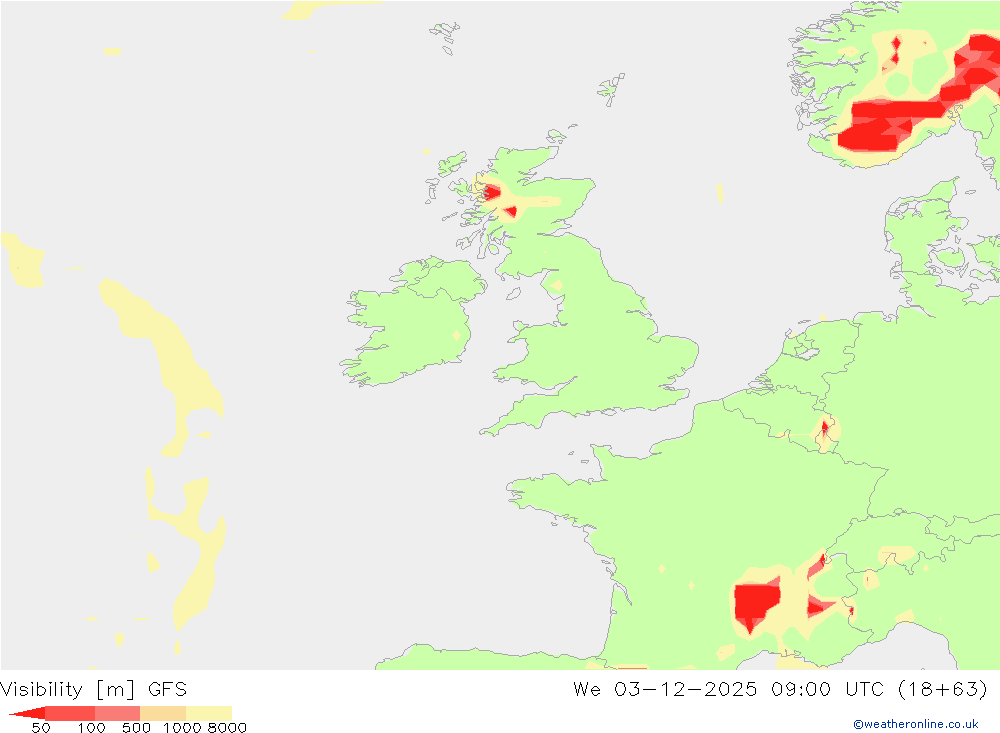Click the orange legend swatch between 500 and 1000

pos(163,713)
